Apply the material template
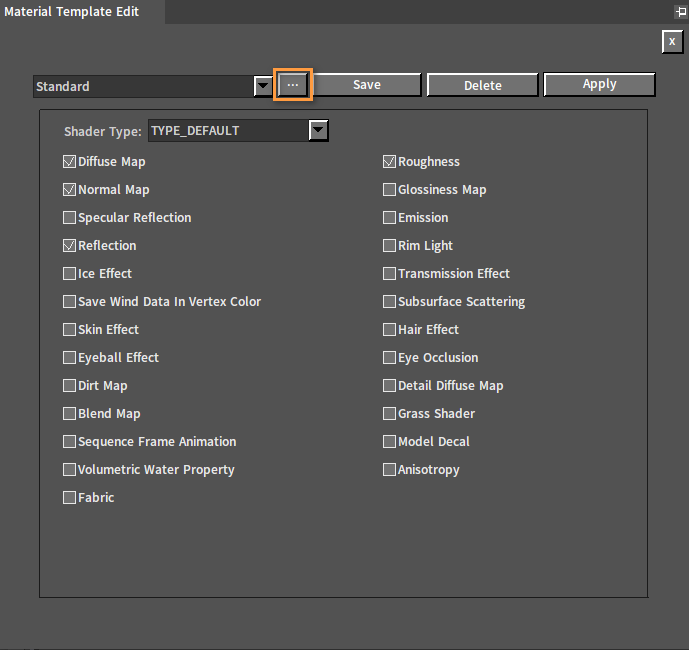 599,85
